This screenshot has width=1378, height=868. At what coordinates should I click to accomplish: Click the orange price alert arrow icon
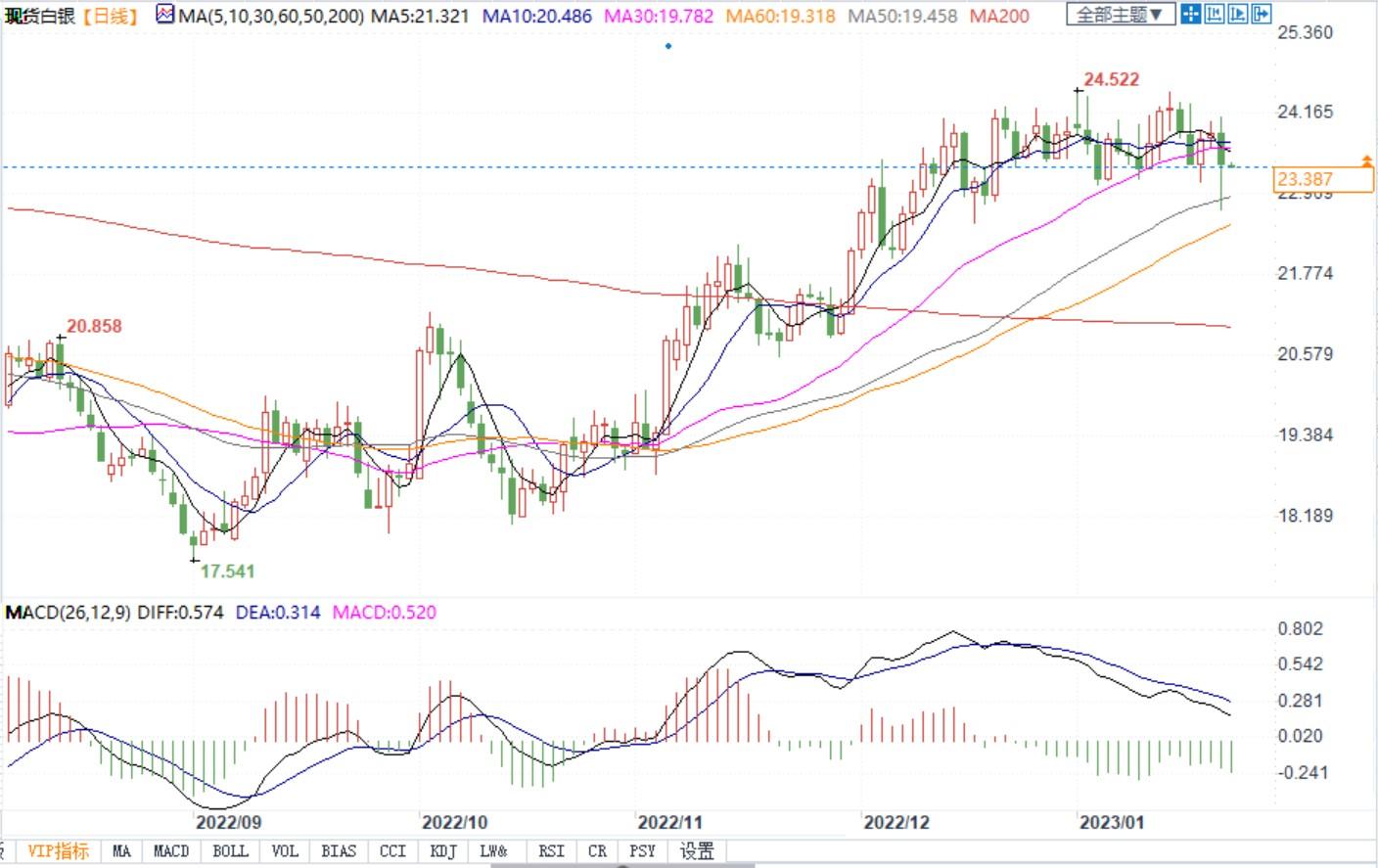pyautogui.click(x=1367, y=160)
